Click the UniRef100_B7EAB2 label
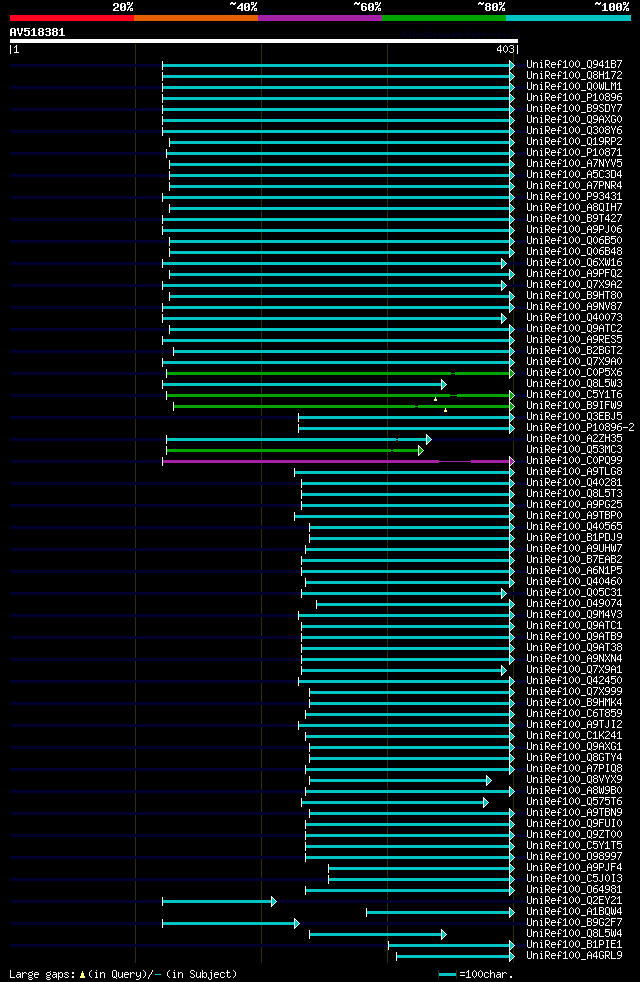The image size is (640, 982). click(x=574, y=560)
